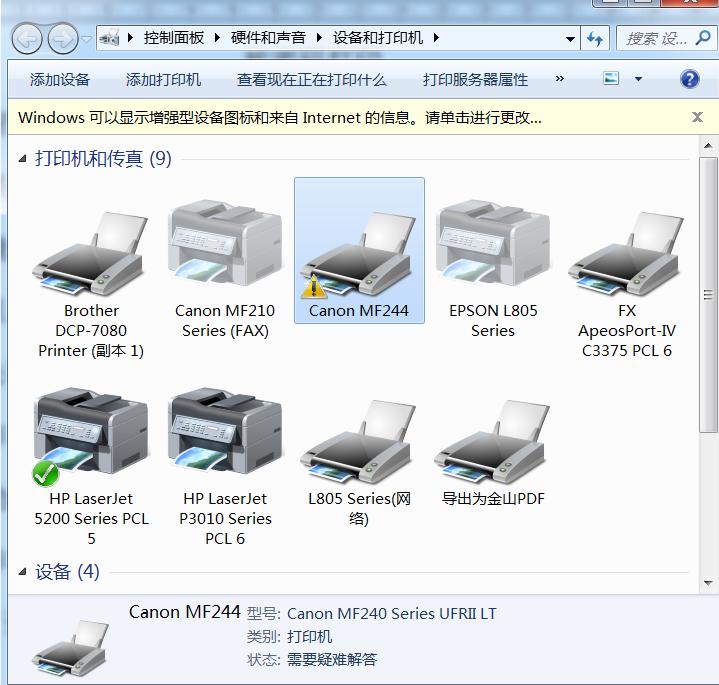Select FX ApeosPort-IV C3375 PCL 6 printer
This screenshot has height=685, width=719.
[x=626, y=254]
